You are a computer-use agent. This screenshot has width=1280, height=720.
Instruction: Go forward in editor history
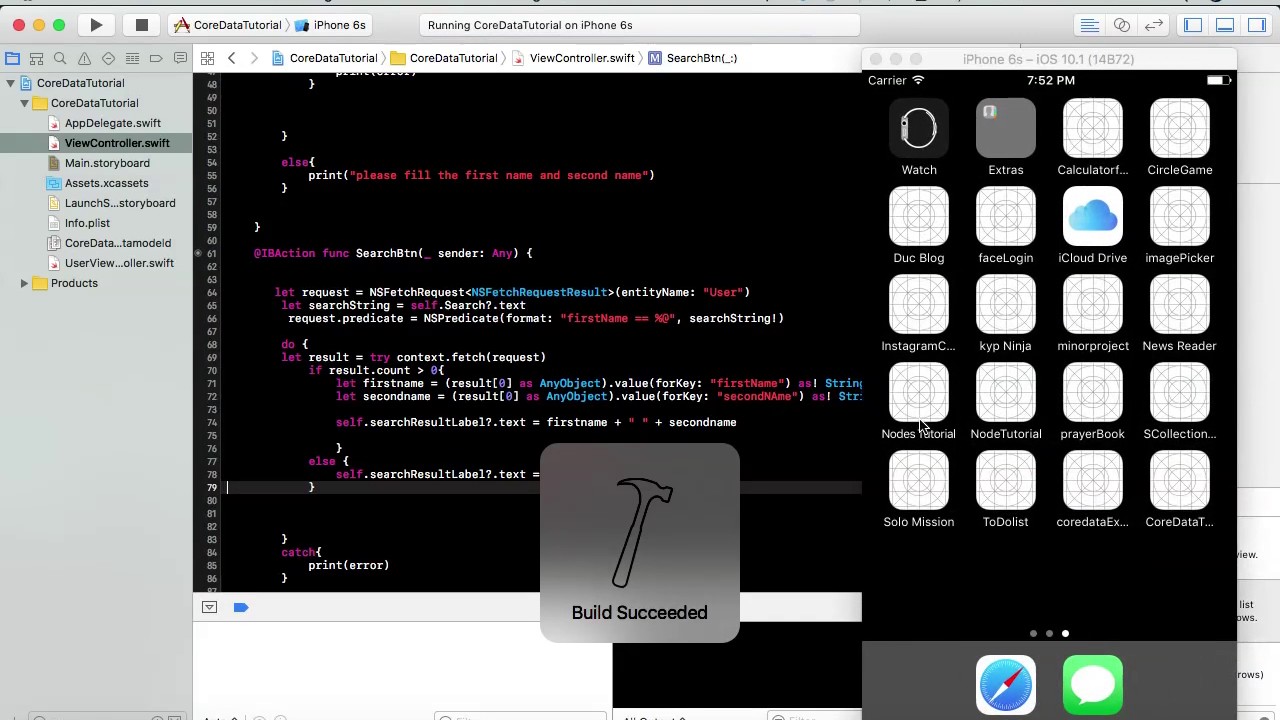pos(254,58)
